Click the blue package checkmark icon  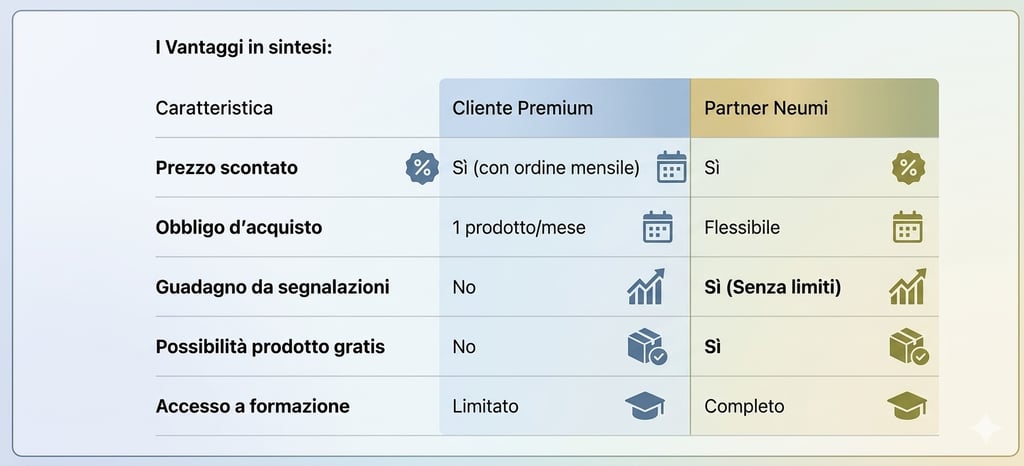647,347
